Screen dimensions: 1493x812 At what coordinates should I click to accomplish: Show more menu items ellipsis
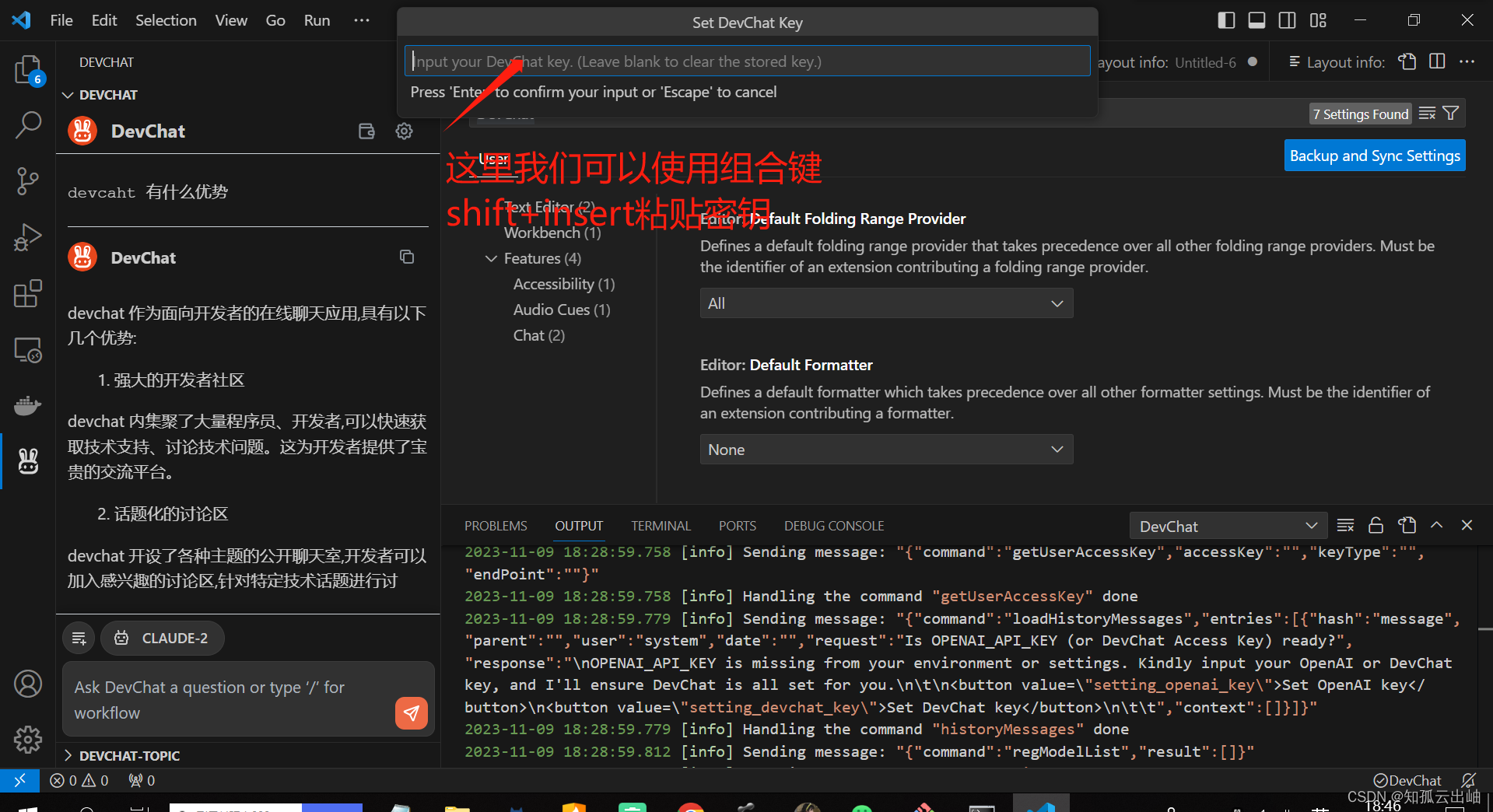(362, 20)
